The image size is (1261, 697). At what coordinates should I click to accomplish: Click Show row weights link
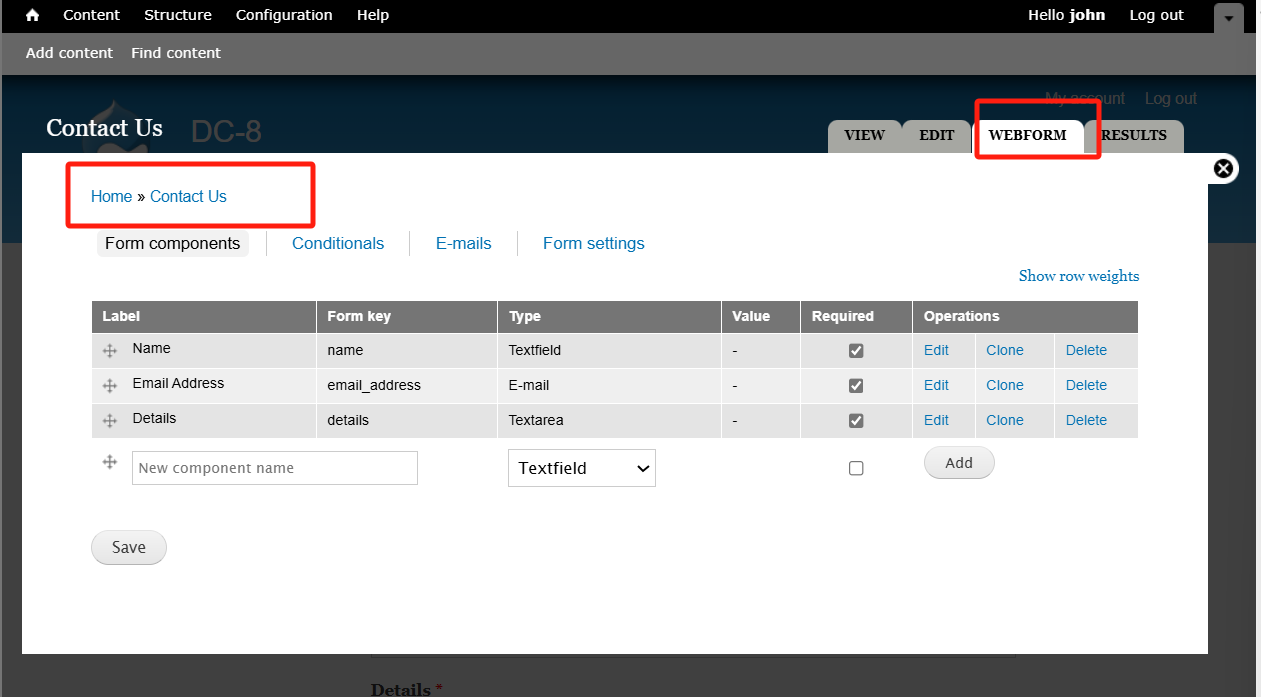pos(1079,276)
